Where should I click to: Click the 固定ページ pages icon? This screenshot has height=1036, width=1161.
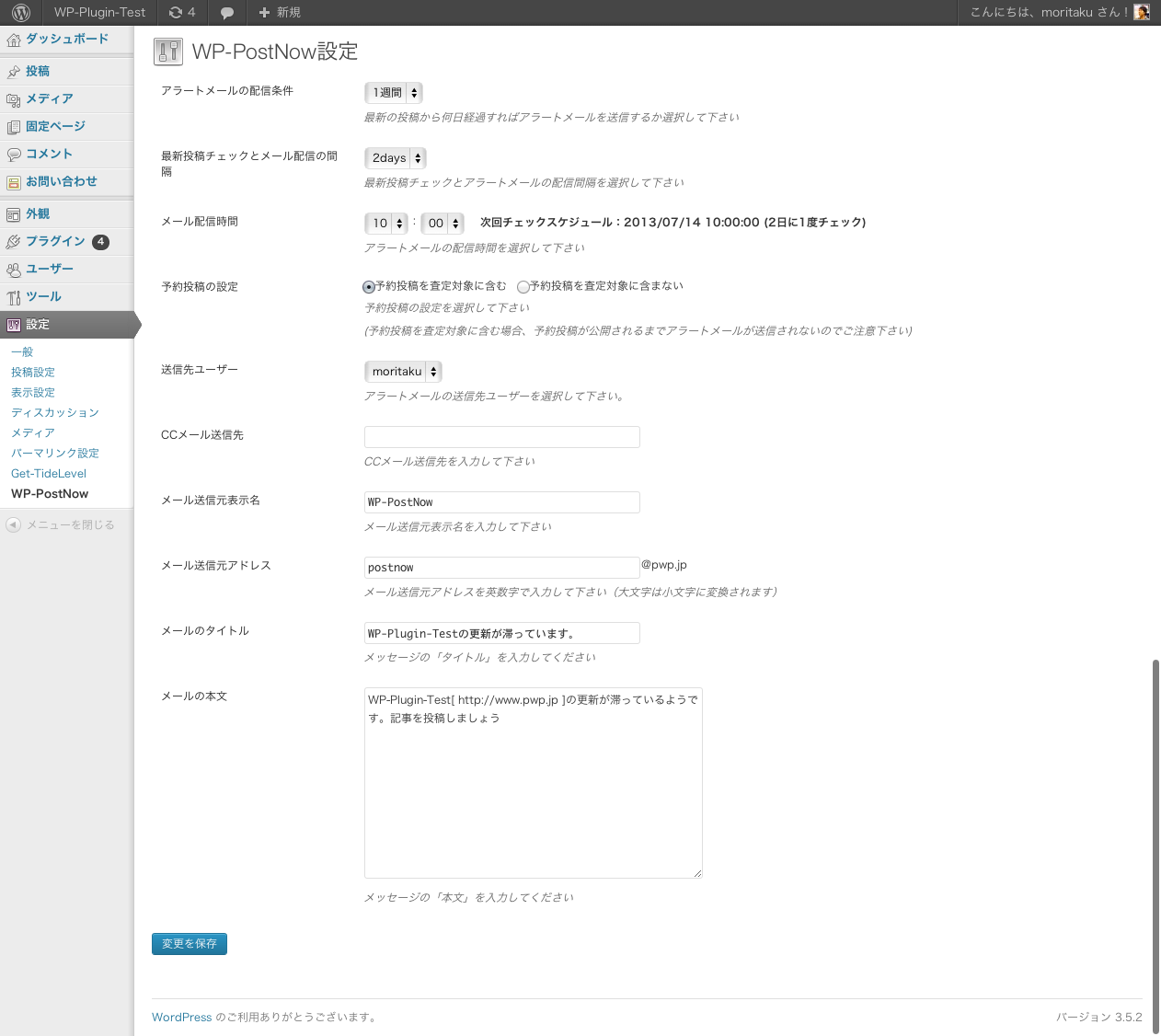(x=14, y=127)
